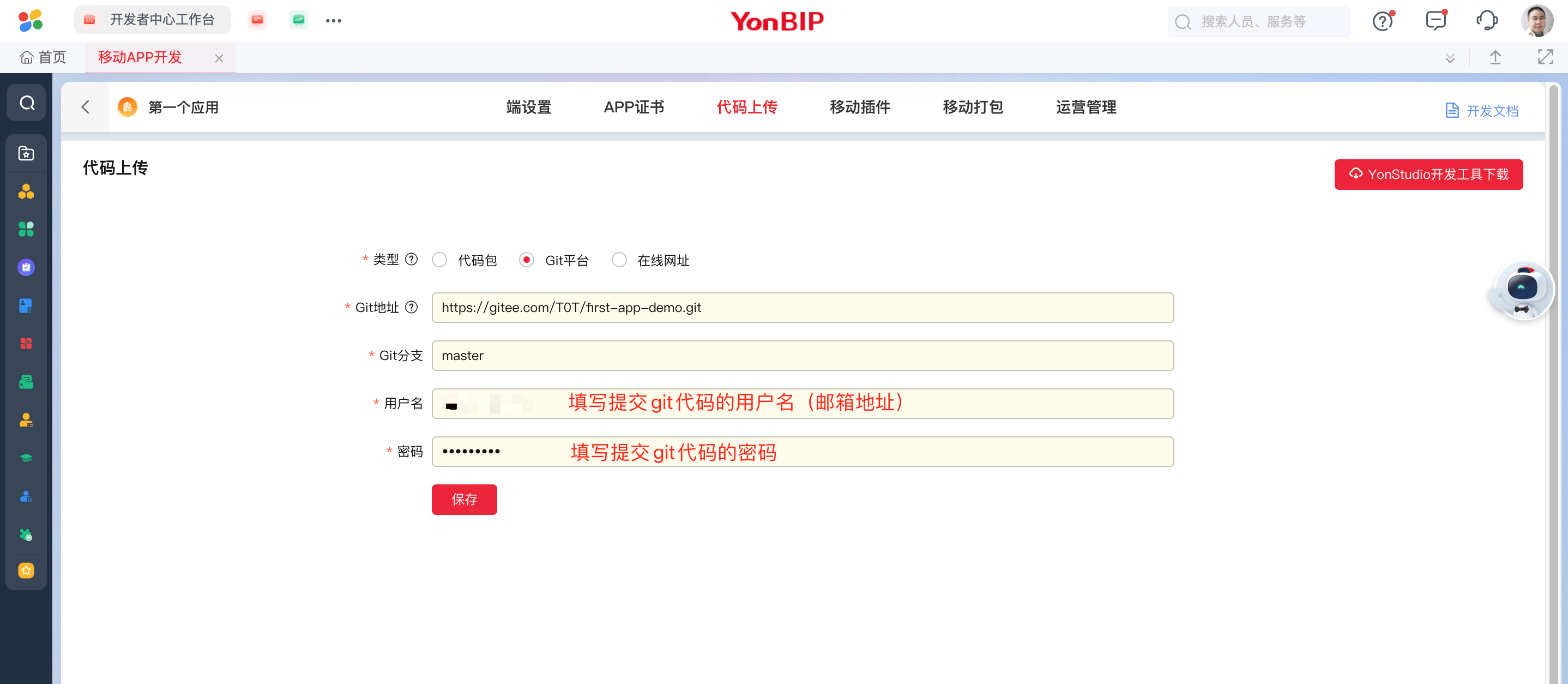The height and width of the screenshot is (684, 1568).
Task: Select the 在线网址 radio option
Action: coord(619,260)
